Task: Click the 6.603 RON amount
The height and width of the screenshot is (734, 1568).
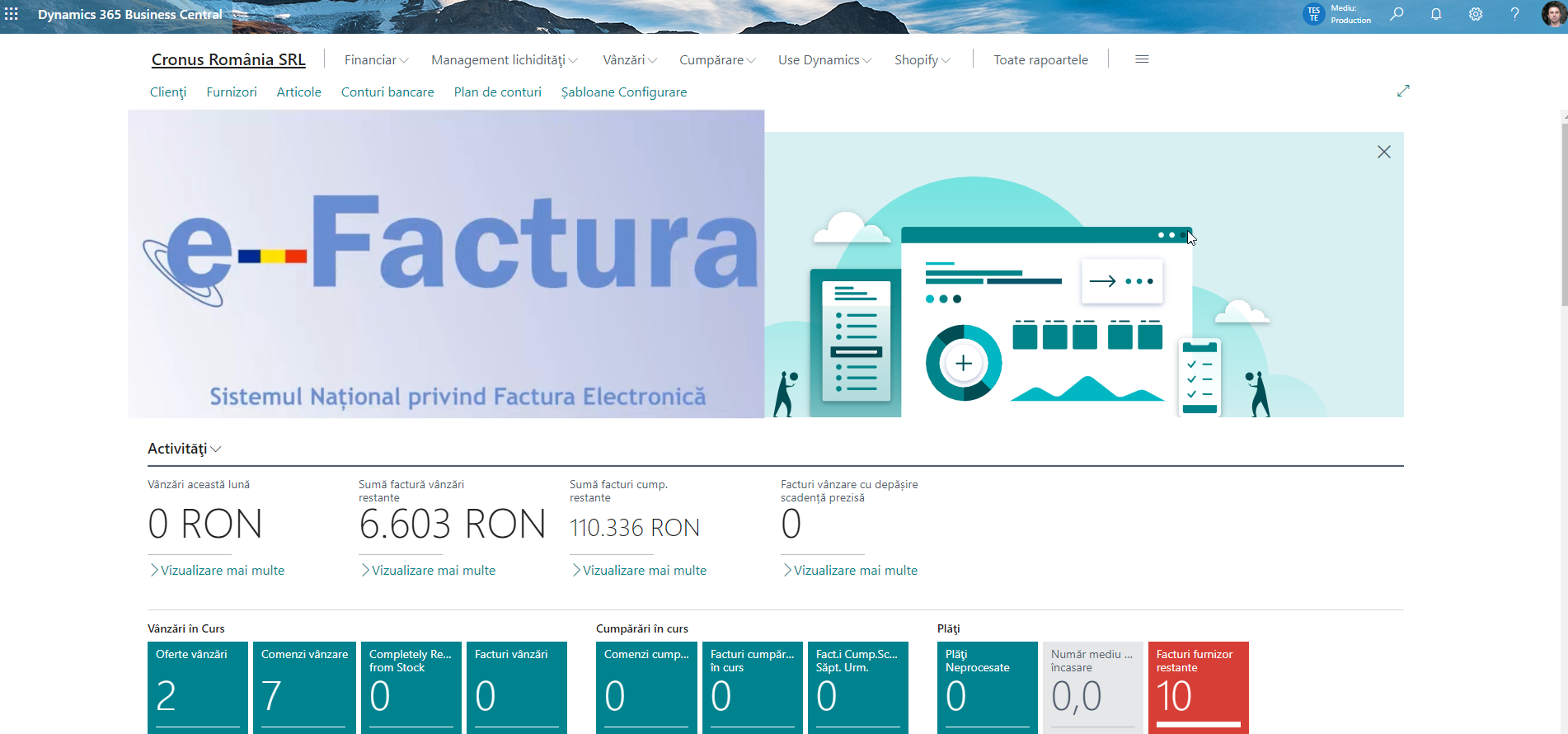Action: click(x=453, y=525)
